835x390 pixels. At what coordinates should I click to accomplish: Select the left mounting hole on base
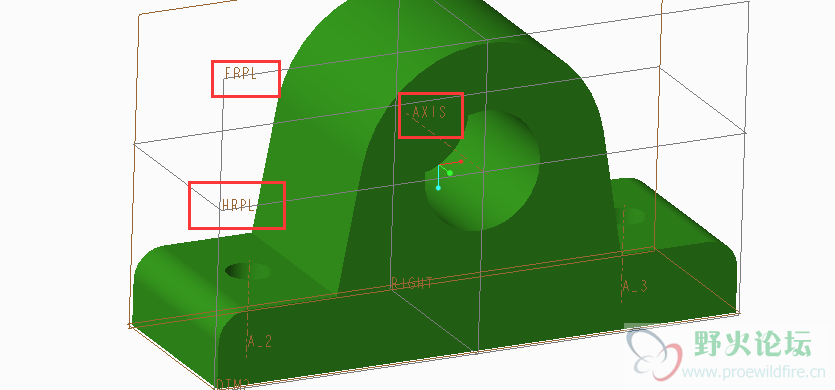coord(248,271)
